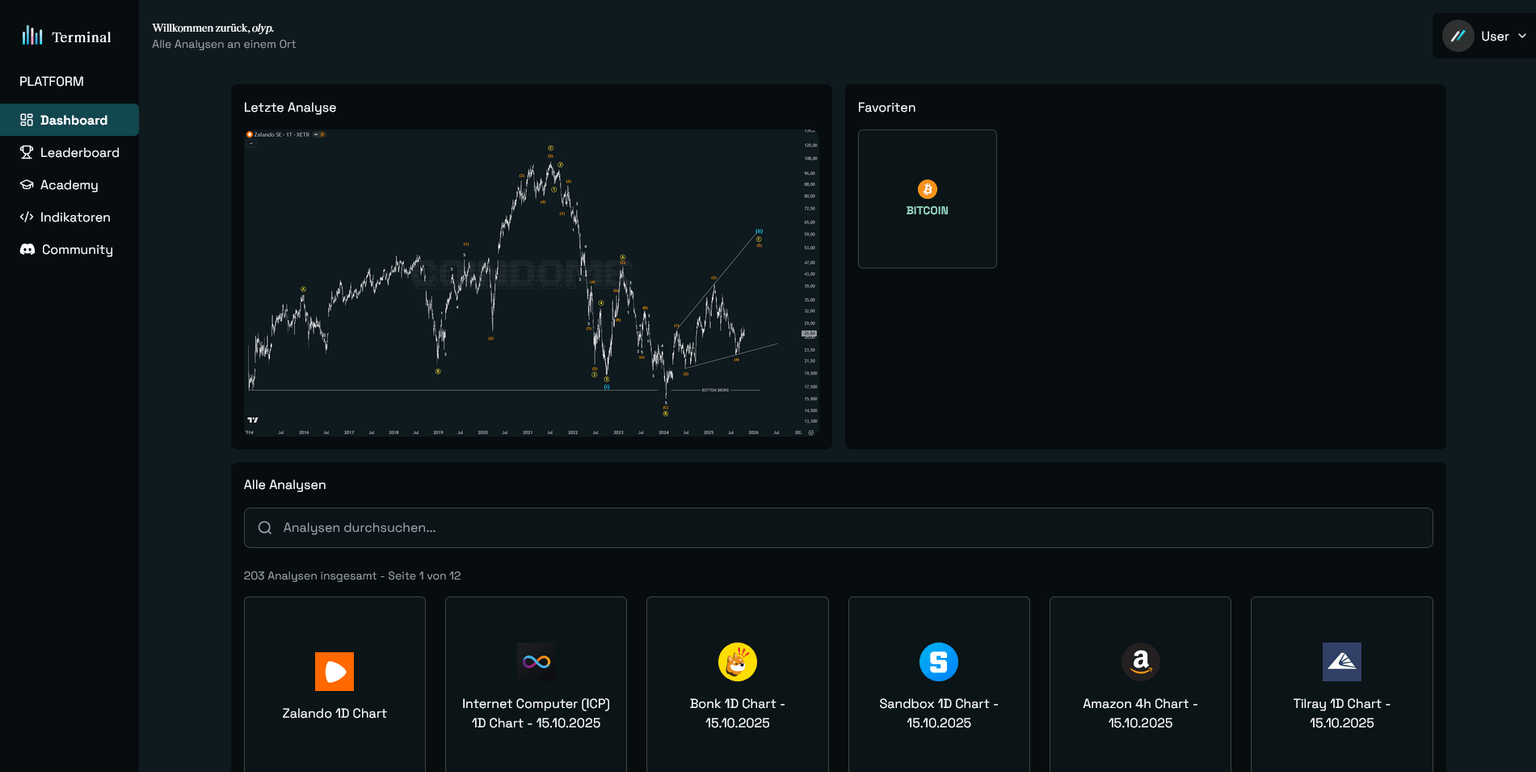The height and width of the screenshot is (772, 1536).
Task: Click the Amazon logo icon
Action: coord(1140,662)
